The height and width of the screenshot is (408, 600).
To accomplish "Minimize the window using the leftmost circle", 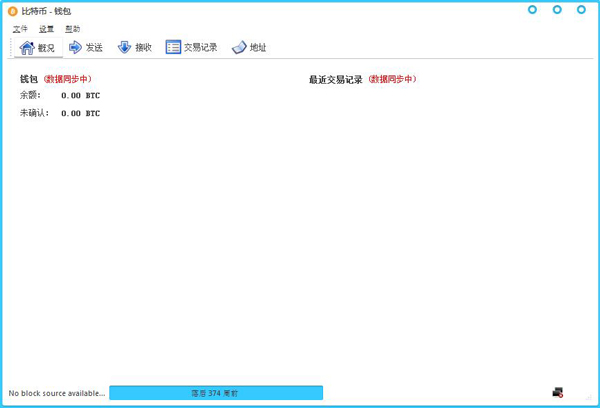I will [532, 10].
